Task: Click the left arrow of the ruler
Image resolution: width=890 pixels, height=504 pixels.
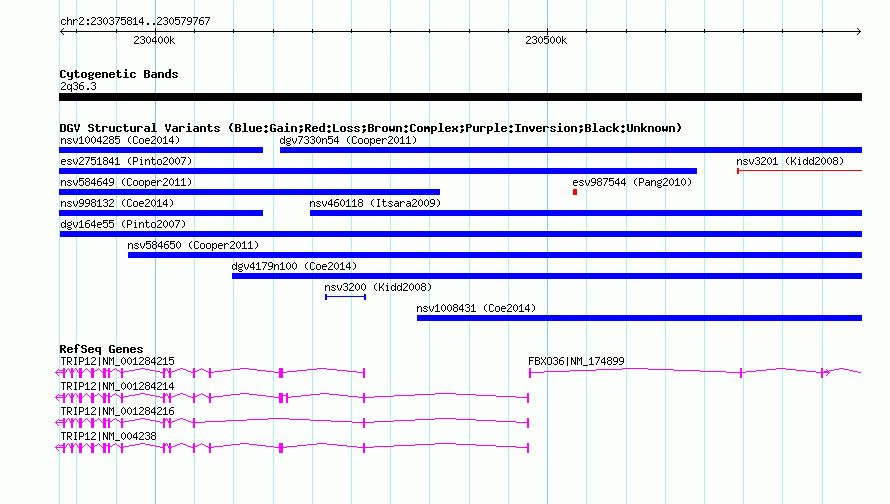Action: click(62, 31)
